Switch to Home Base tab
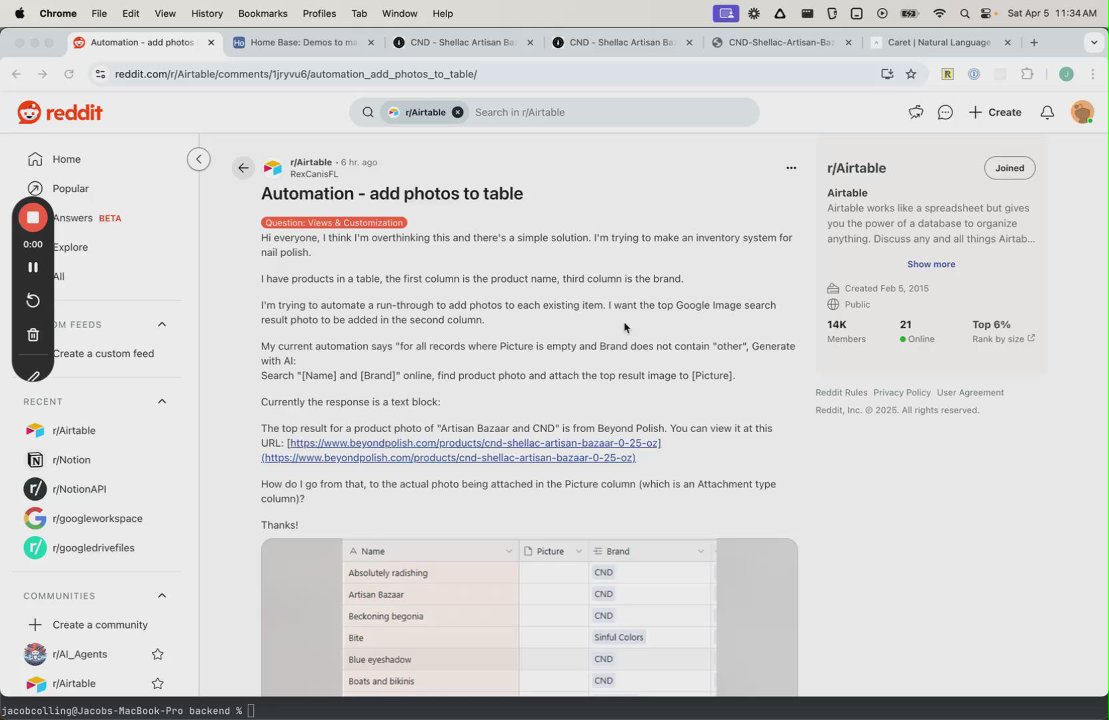 304,42
